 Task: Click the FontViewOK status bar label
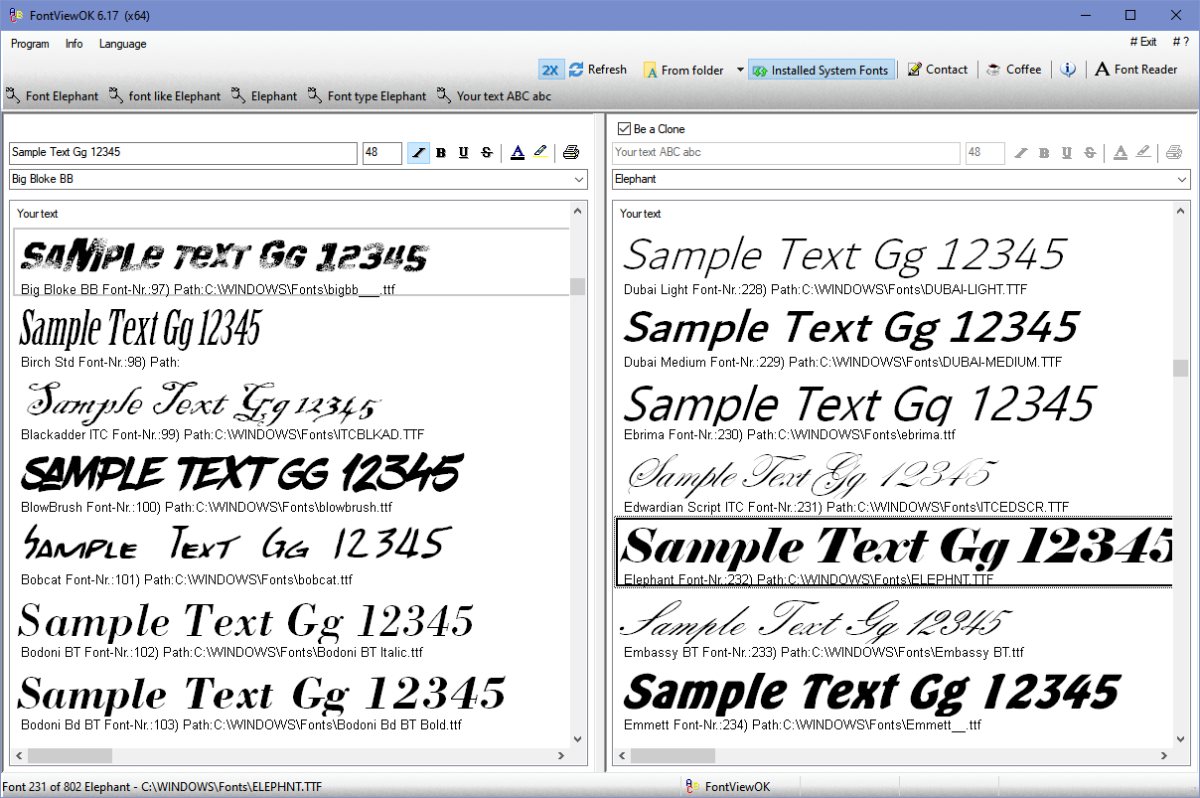click(727, 787)
